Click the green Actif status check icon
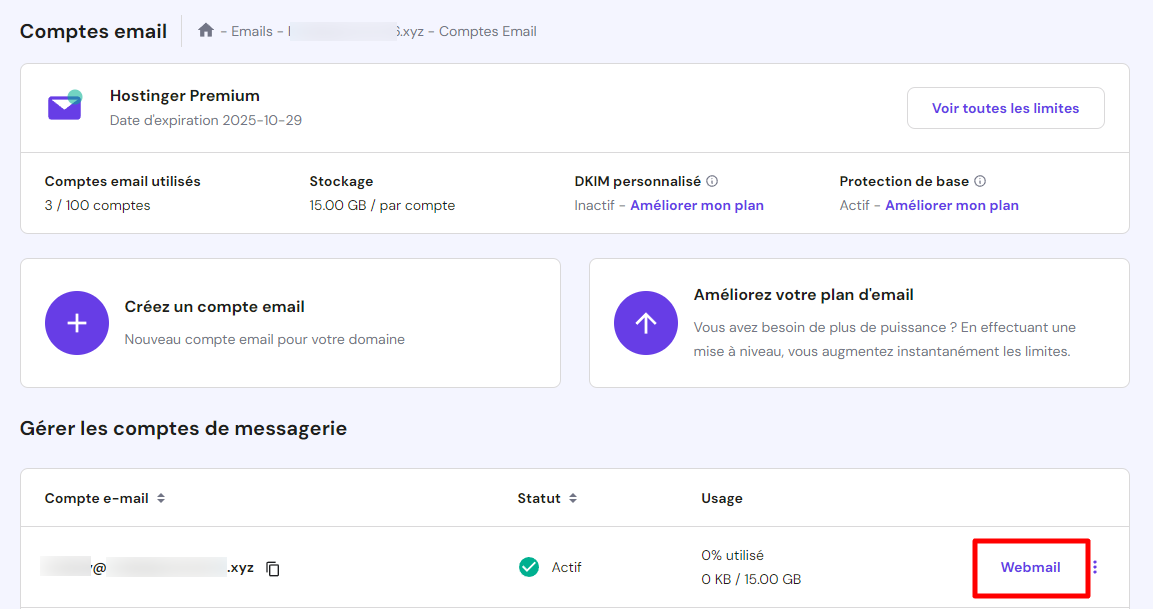The height and width of the screenshot is (609, 1153). [528, 567]
